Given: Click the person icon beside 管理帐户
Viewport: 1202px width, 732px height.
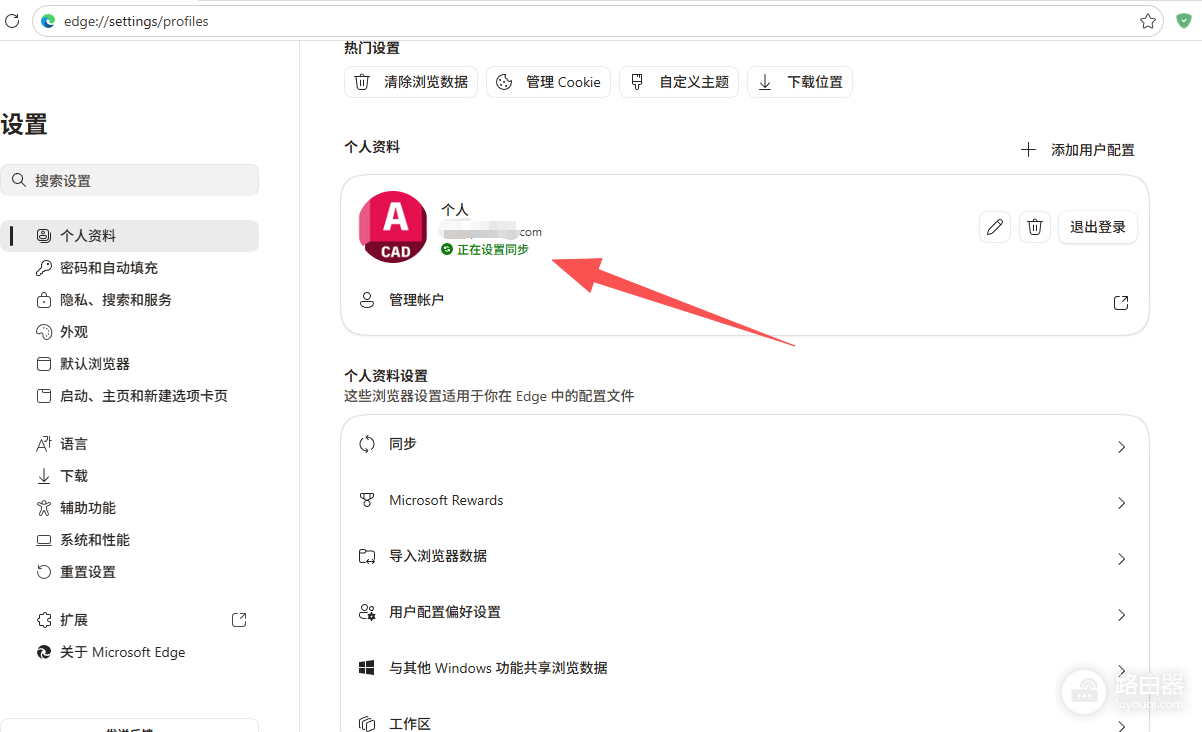Looking at the screenshot, I should click(x=367, y=300).
